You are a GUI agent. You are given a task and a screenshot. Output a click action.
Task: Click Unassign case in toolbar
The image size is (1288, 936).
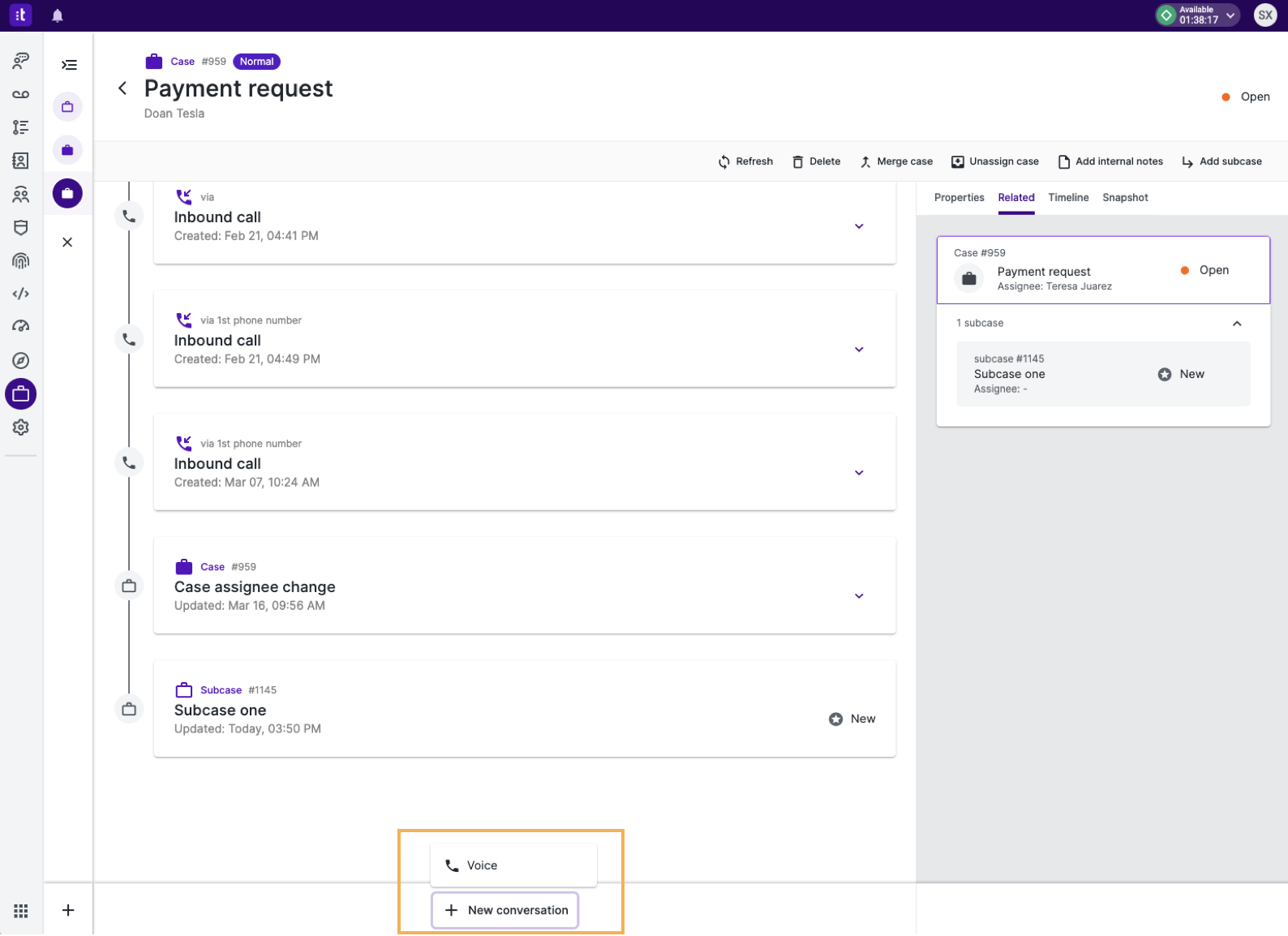point(995,161)
